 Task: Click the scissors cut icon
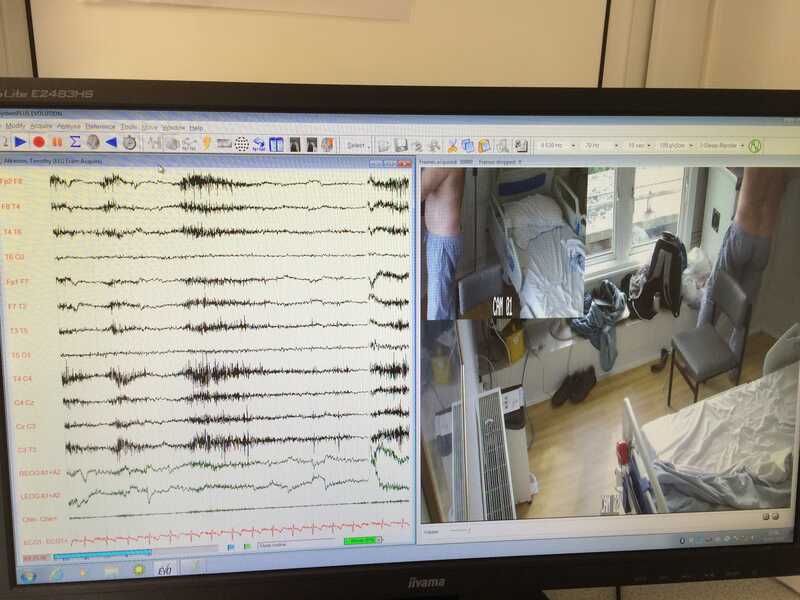tap(452, 145)
